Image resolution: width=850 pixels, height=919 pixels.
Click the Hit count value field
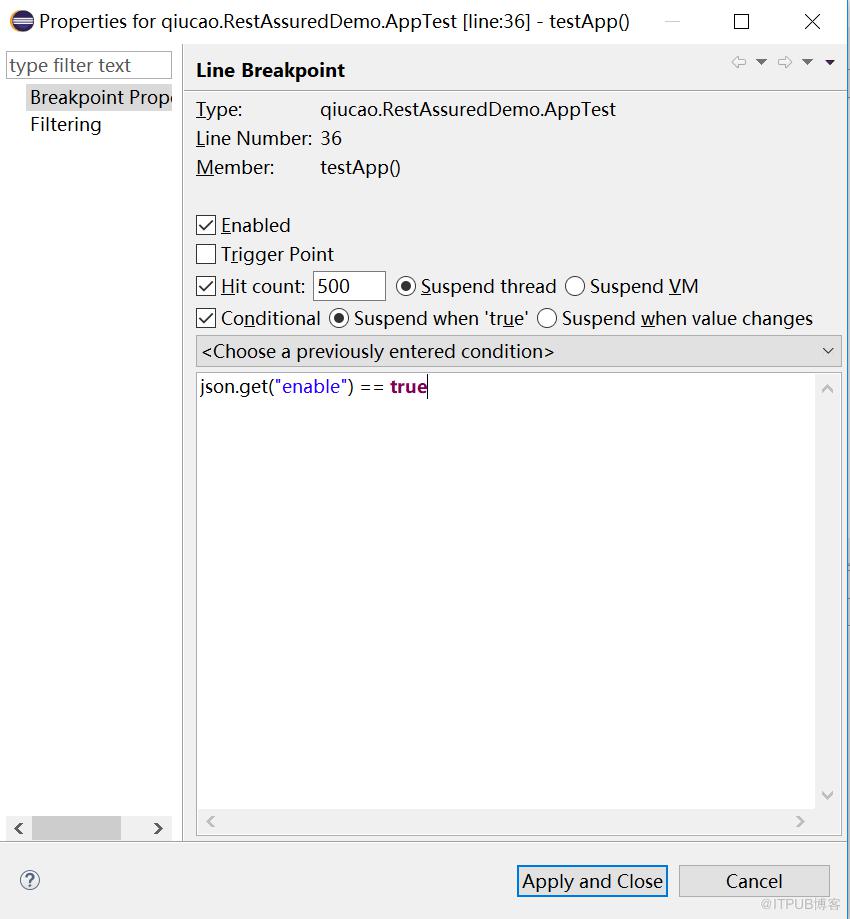[x=349, y=286]
